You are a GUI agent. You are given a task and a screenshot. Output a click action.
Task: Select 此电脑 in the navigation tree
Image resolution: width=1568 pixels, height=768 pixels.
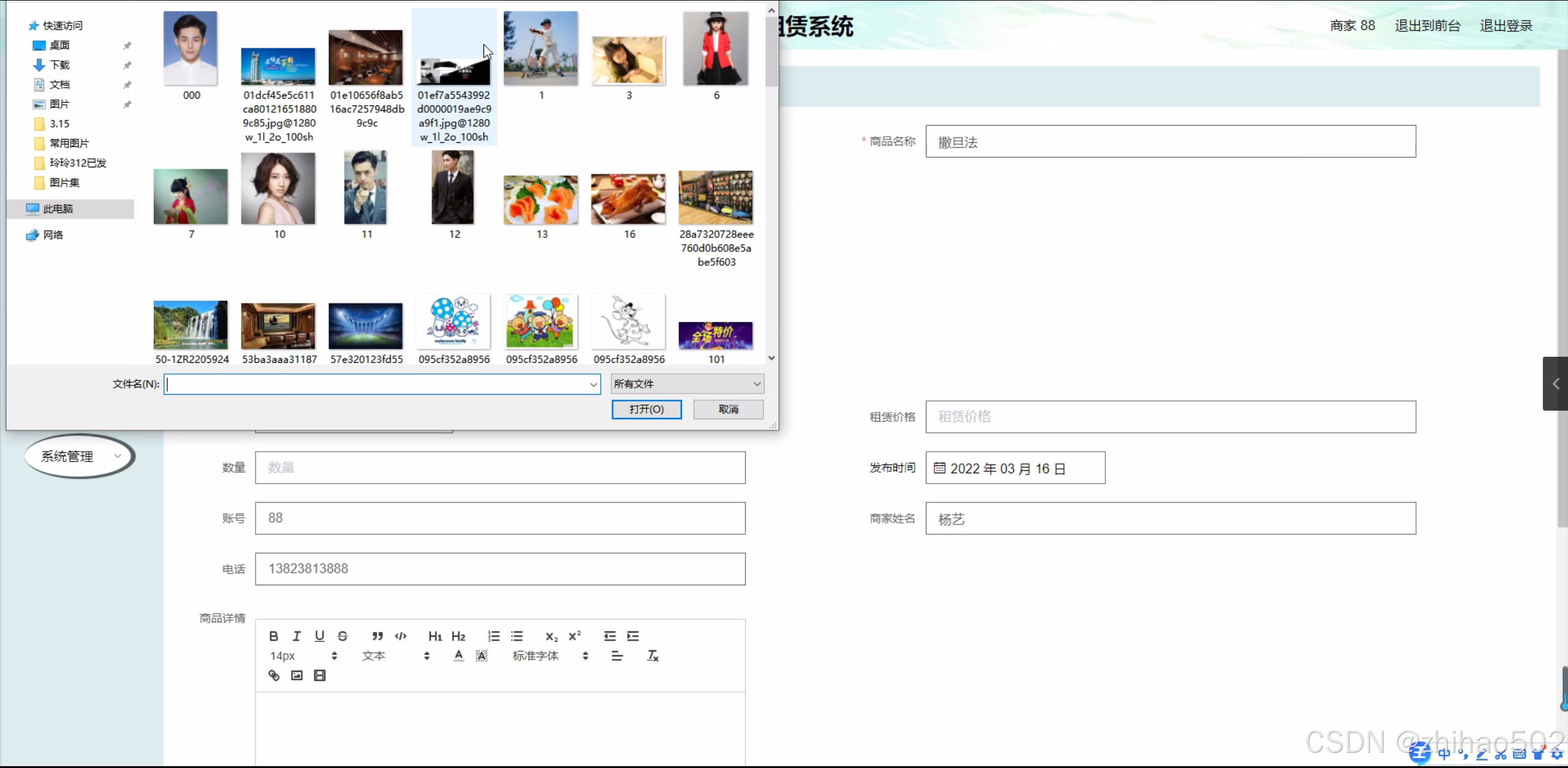tap(58, 209)
